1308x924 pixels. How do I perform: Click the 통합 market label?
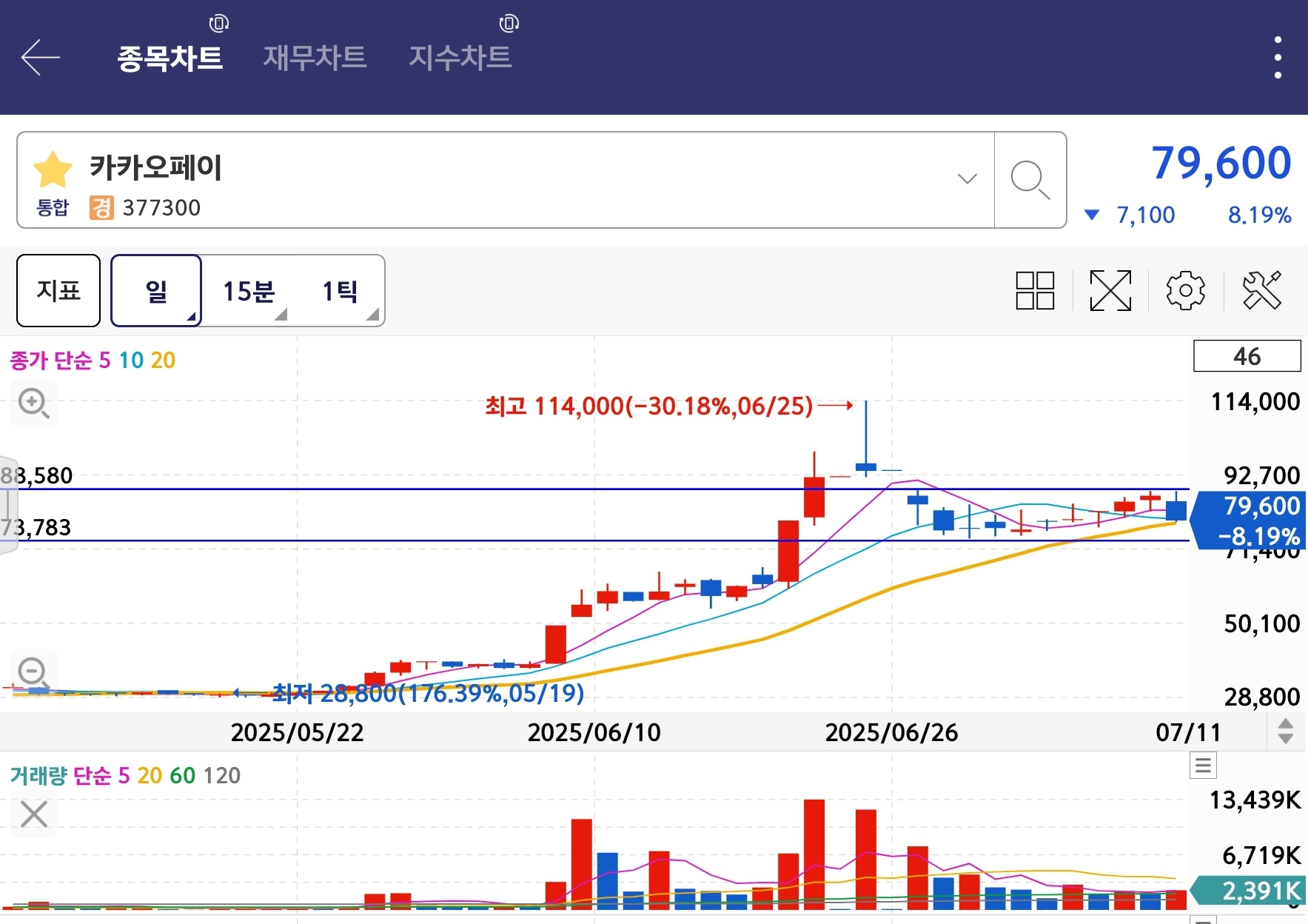[53, 207]
